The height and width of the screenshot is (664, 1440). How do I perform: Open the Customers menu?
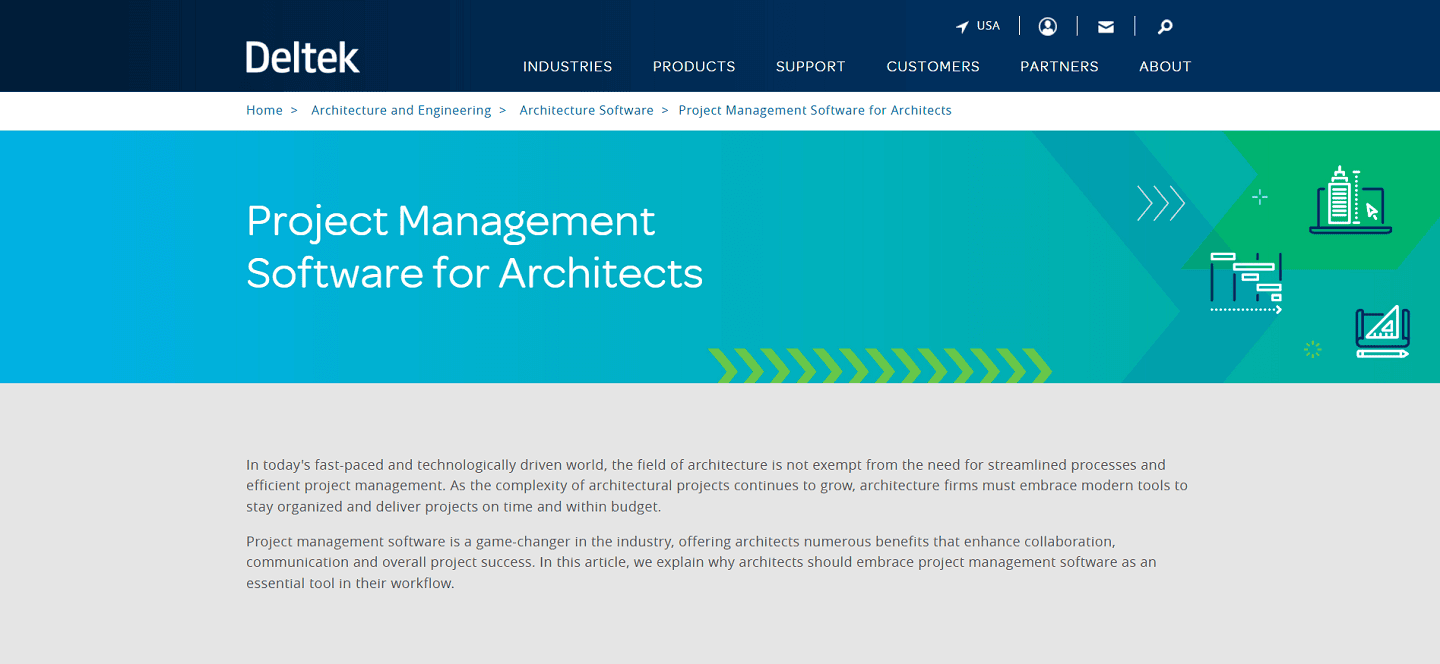pyautogui.click(x=933, y=66)
